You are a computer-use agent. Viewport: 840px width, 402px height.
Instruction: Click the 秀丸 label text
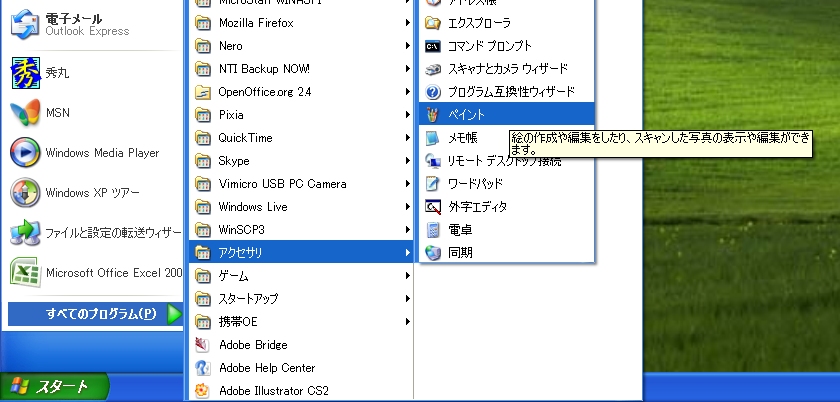click(57, 73)
